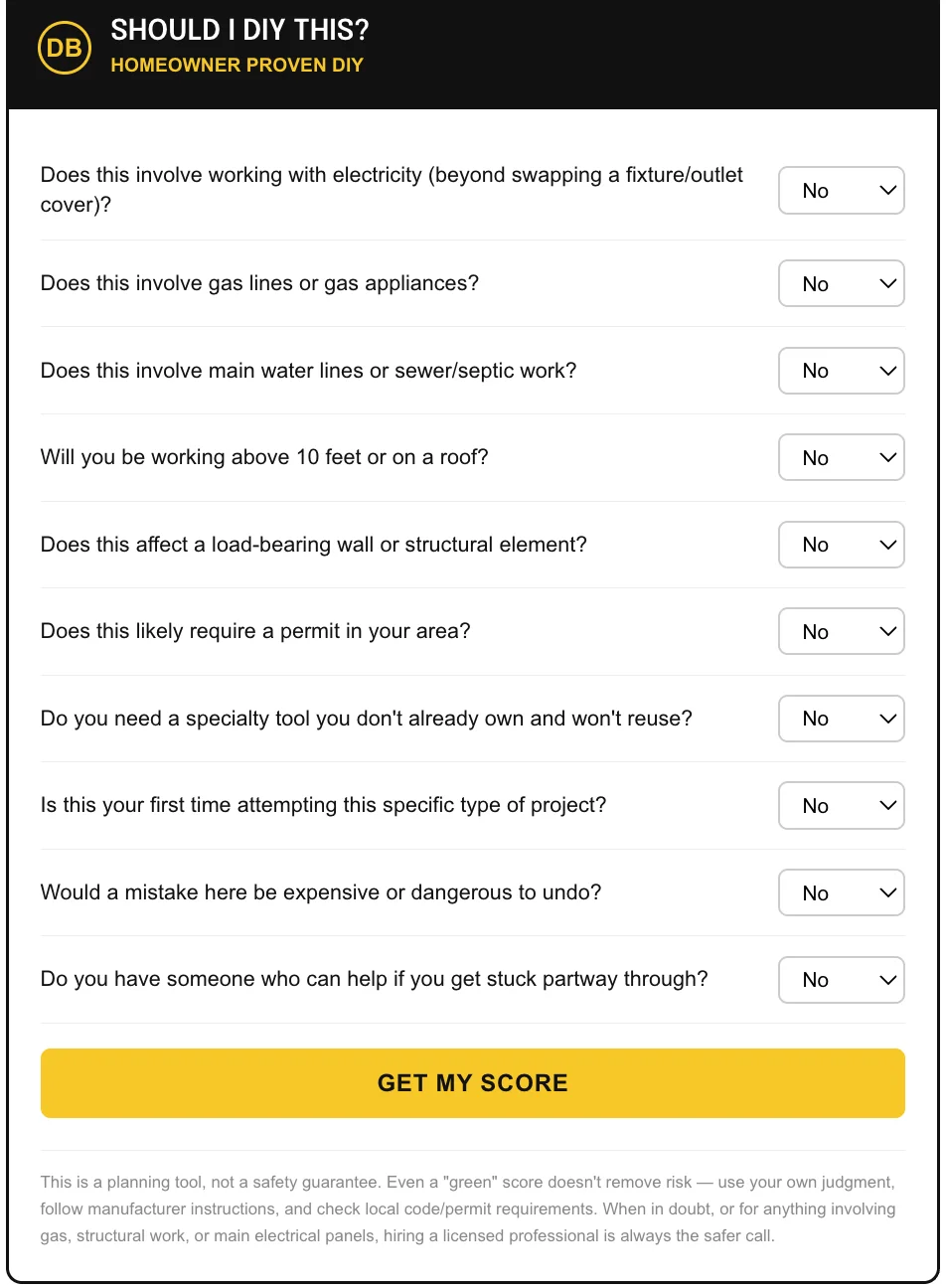Open the expensive mistake answer dropdown
This screenshot has width=946, height=1288.
coord(841,892)
